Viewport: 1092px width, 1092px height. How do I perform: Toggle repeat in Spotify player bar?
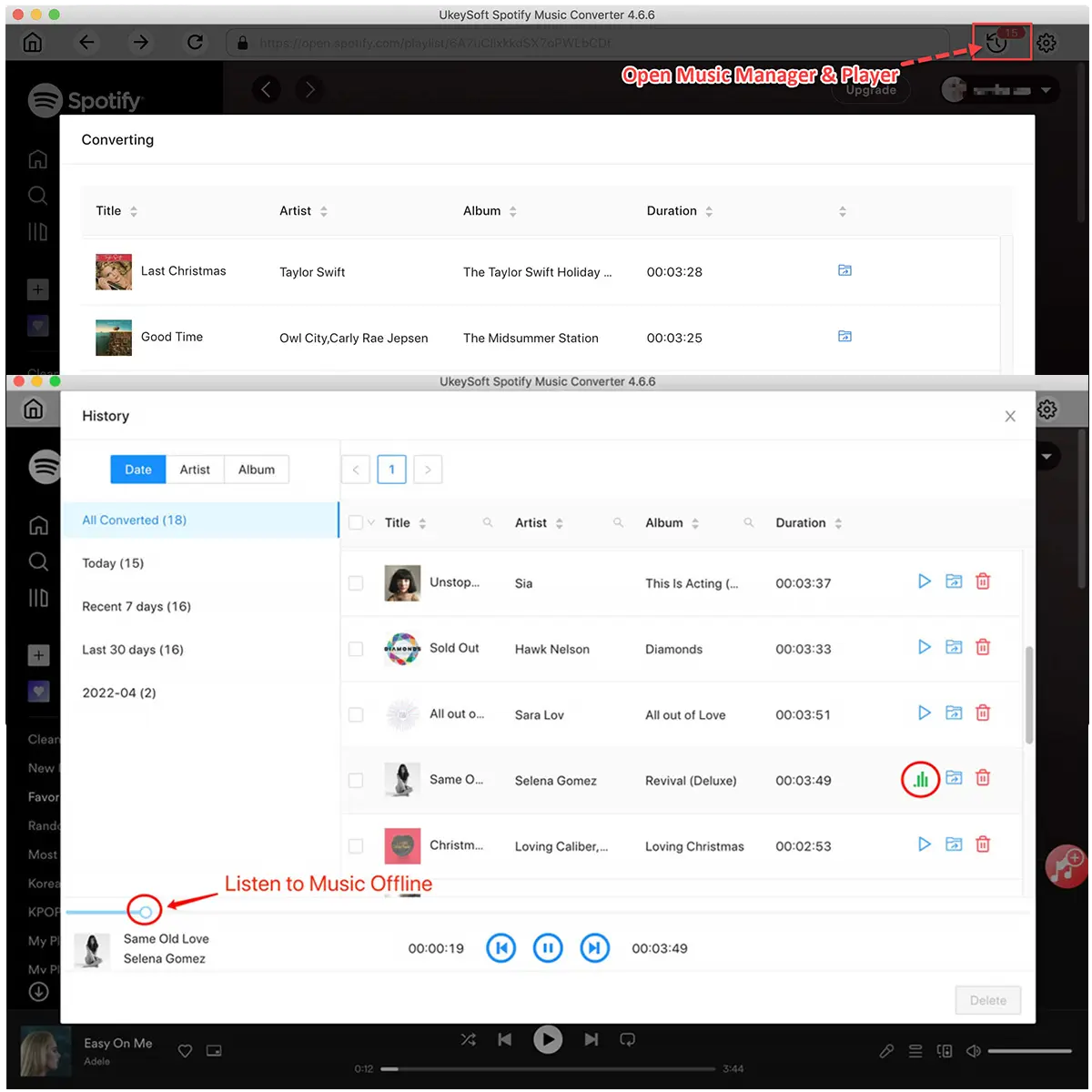627,1039
